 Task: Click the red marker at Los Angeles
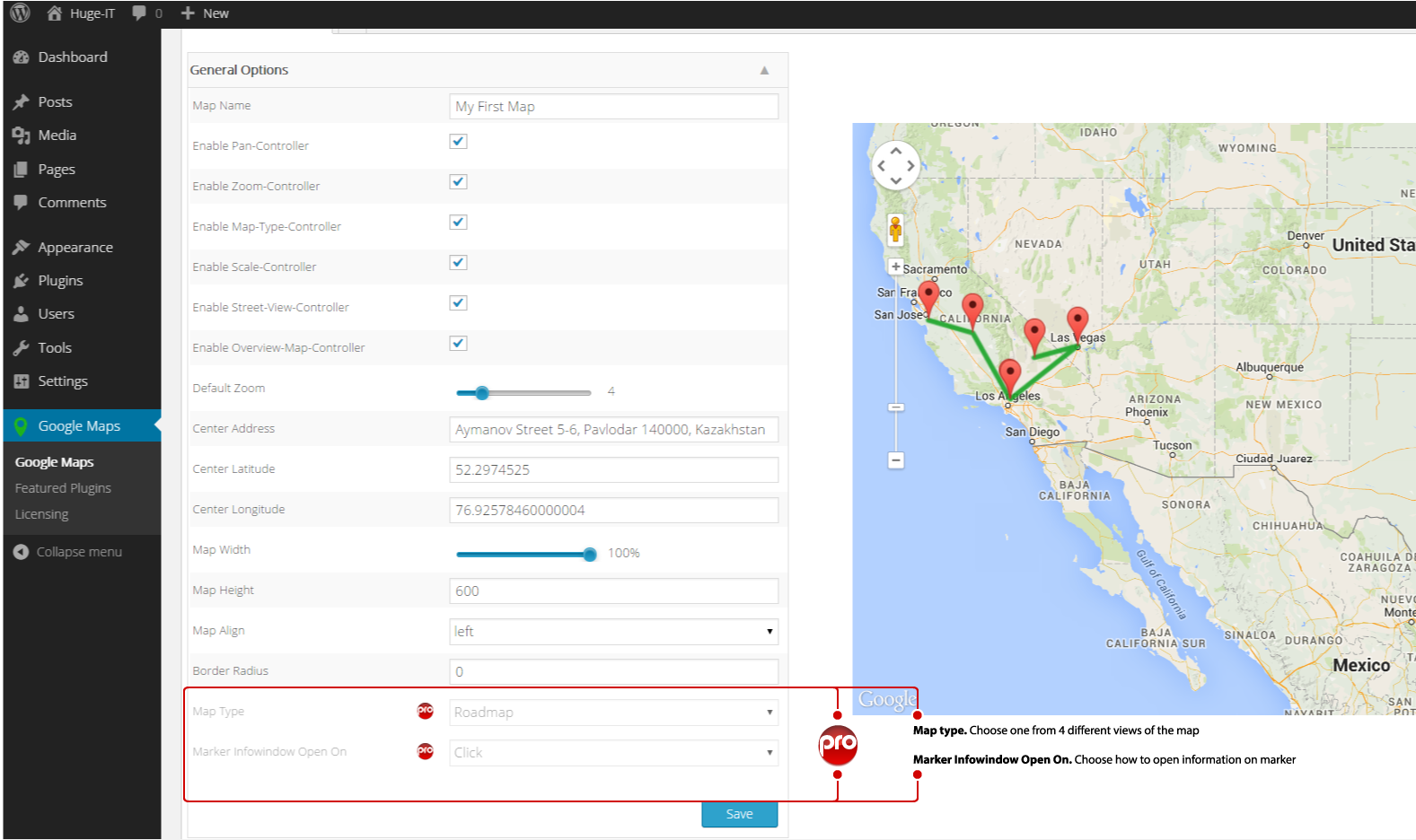tap(1009, 377)
